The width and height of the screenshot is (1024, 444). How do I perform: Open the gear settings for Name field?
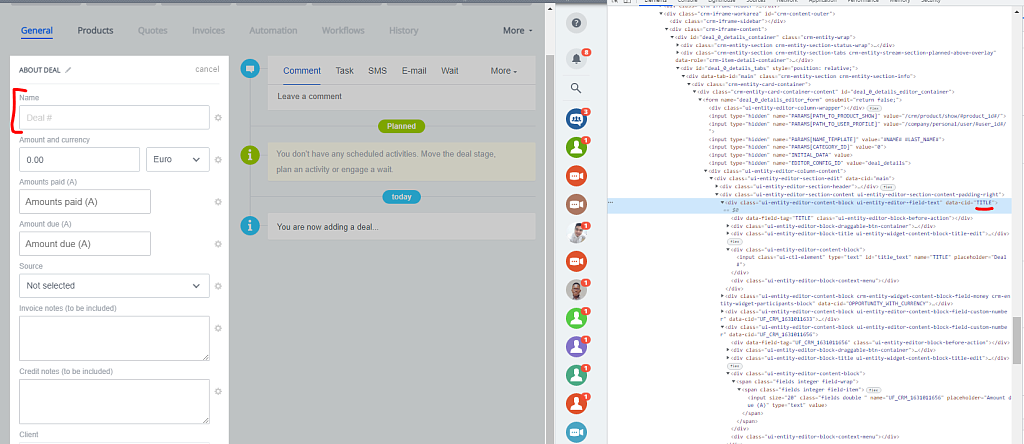point(218,118)
